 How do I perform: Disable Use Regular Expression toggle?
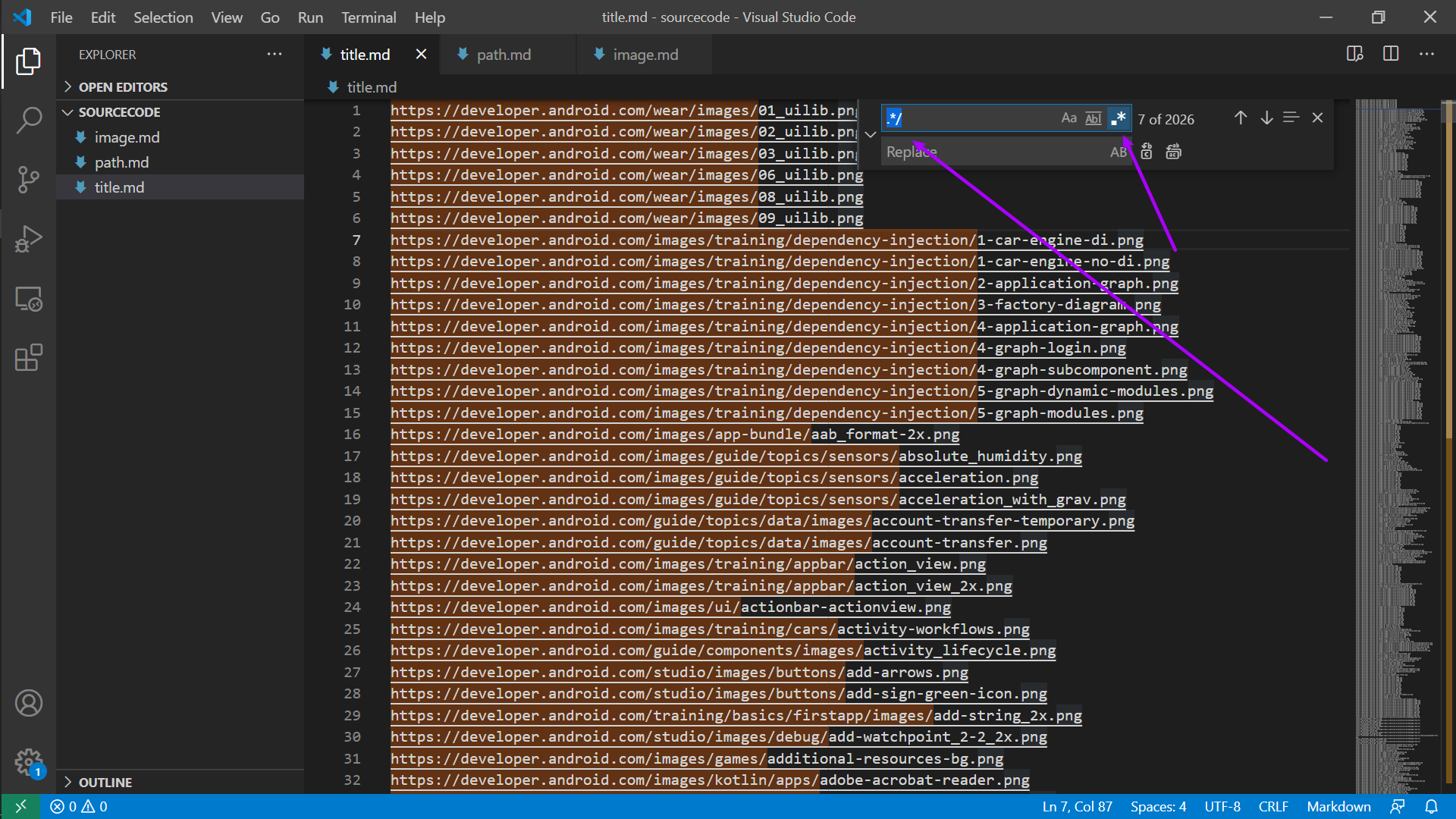click(1118, 118)
